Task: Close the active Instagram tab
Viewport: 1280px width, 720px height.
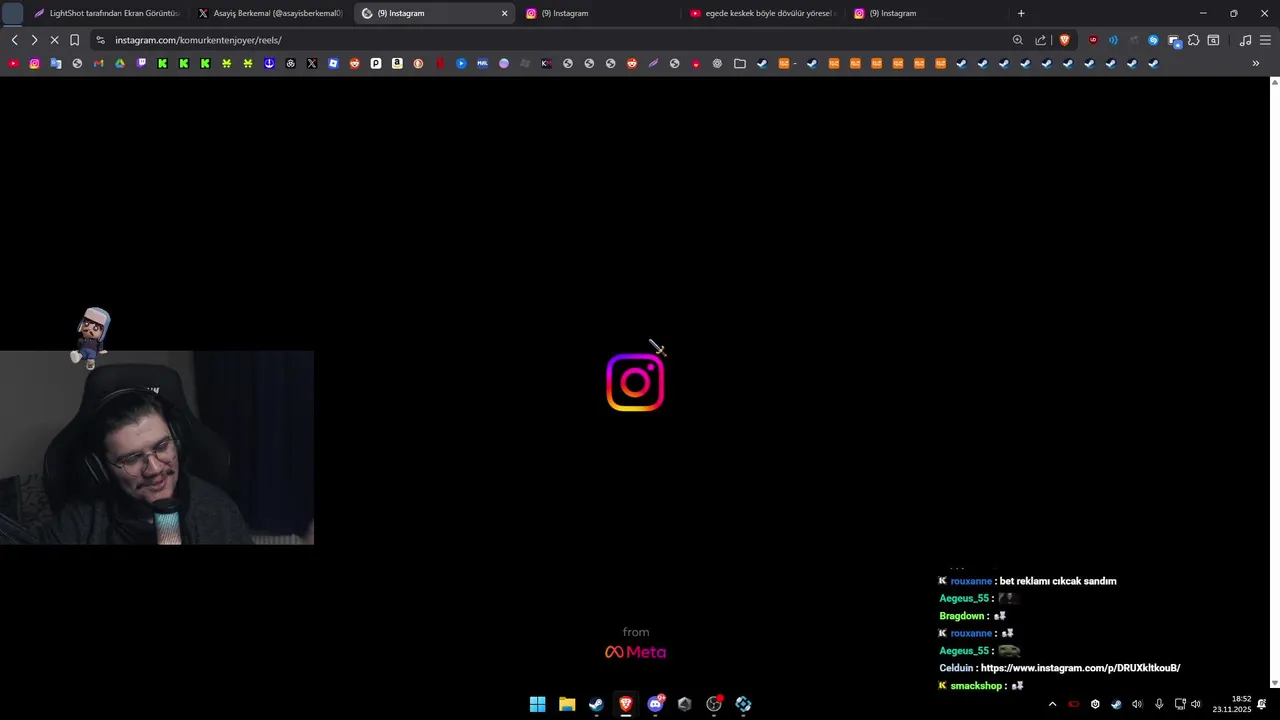Action: pos(504,13)
